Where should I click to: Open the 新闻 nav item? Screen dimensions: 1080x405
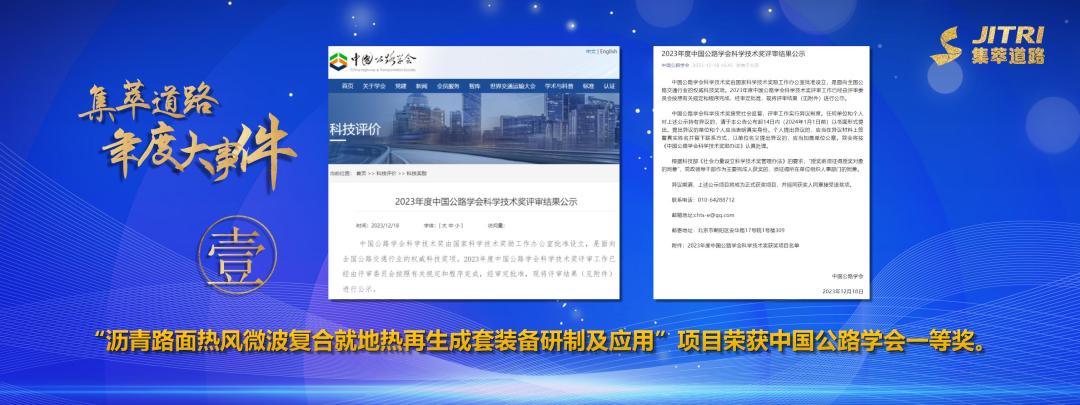pyautogui.click(x=422, y=86)
